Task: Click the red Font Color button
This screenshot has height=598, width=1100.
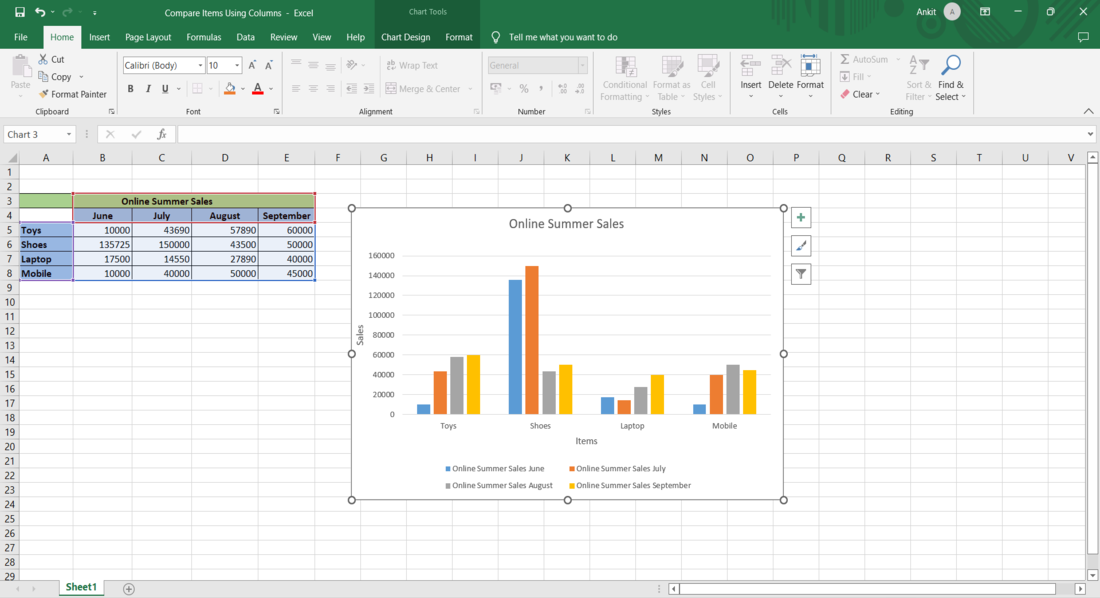Action: 257,89
